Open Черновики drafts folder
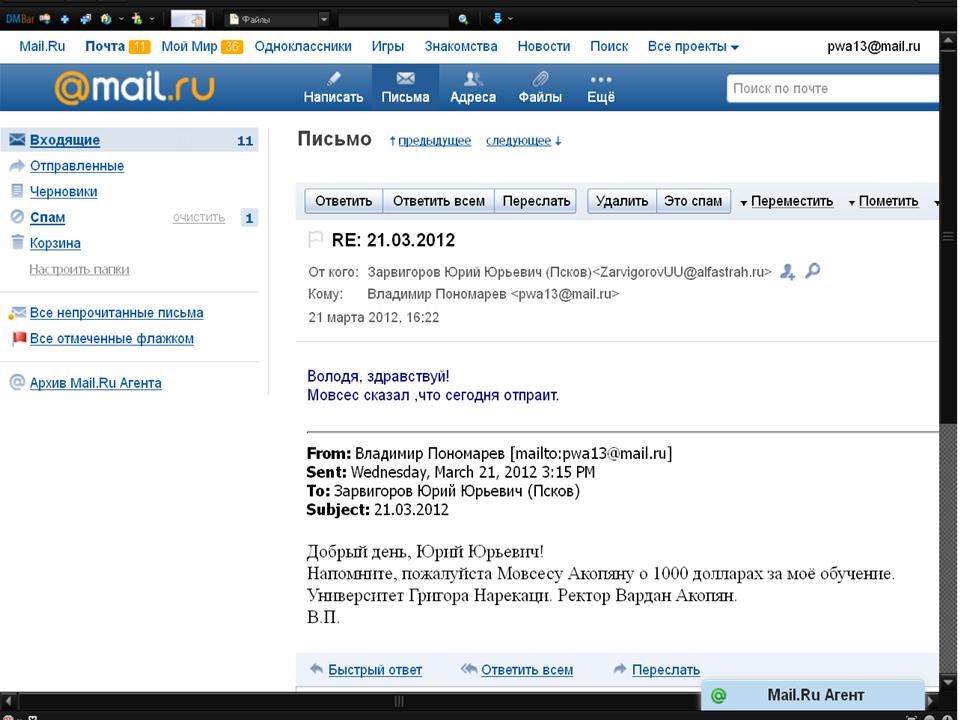 coord(64,192)
